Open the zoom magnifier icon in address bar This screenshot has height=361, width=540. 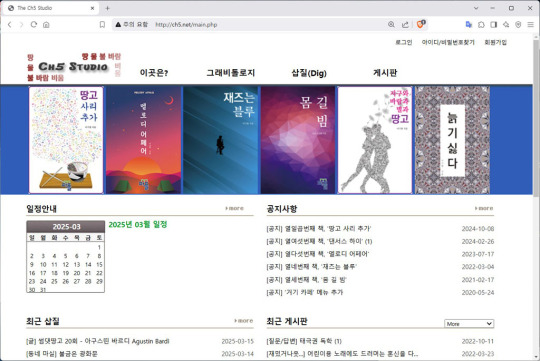click(x=391, y=24)
